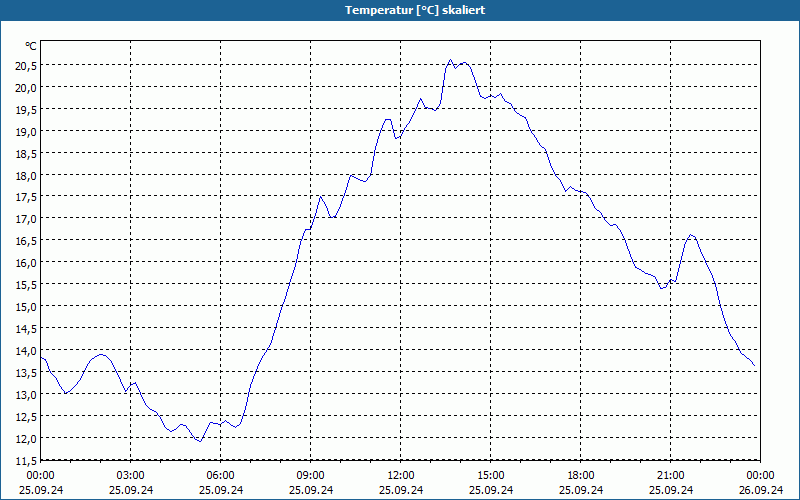Viewport: 800px width, 500px height.
Task: Click the 18,0 y-axis label
Action: pyautogui.click(x=27, y=176)
